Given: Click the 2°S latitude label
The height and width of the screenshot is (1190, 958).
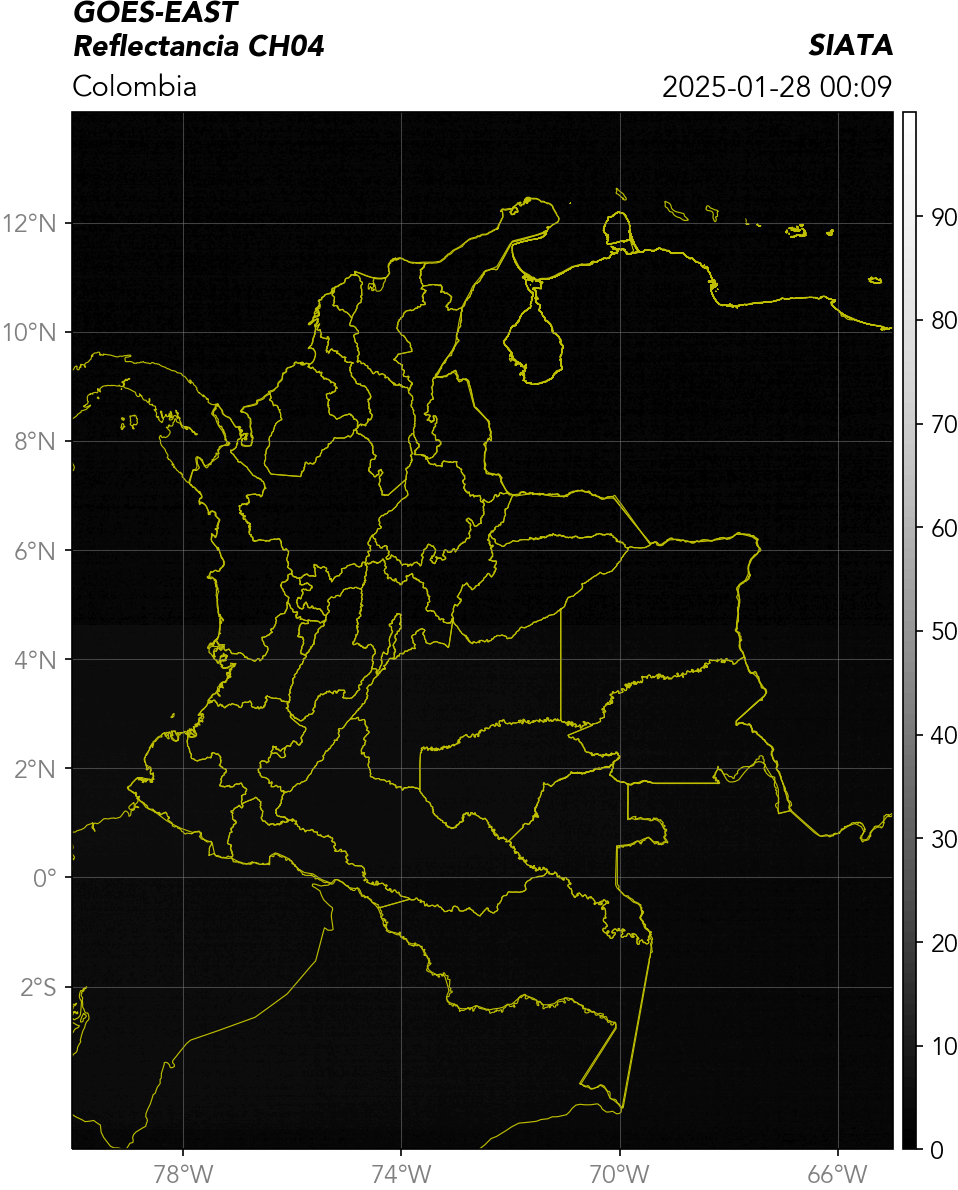Looking at the screenshot, I should pyautogui.click(x=39, y=987).
